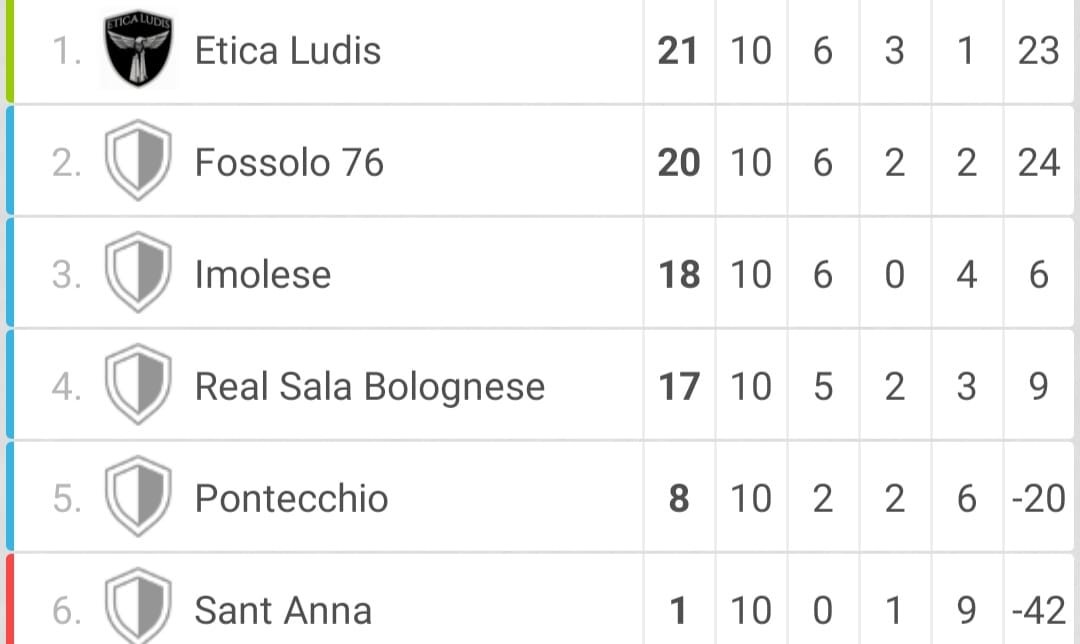Click Pontecchio goal difference -20
This screenshot has width=1080, height=644.
click(1039, 498)
